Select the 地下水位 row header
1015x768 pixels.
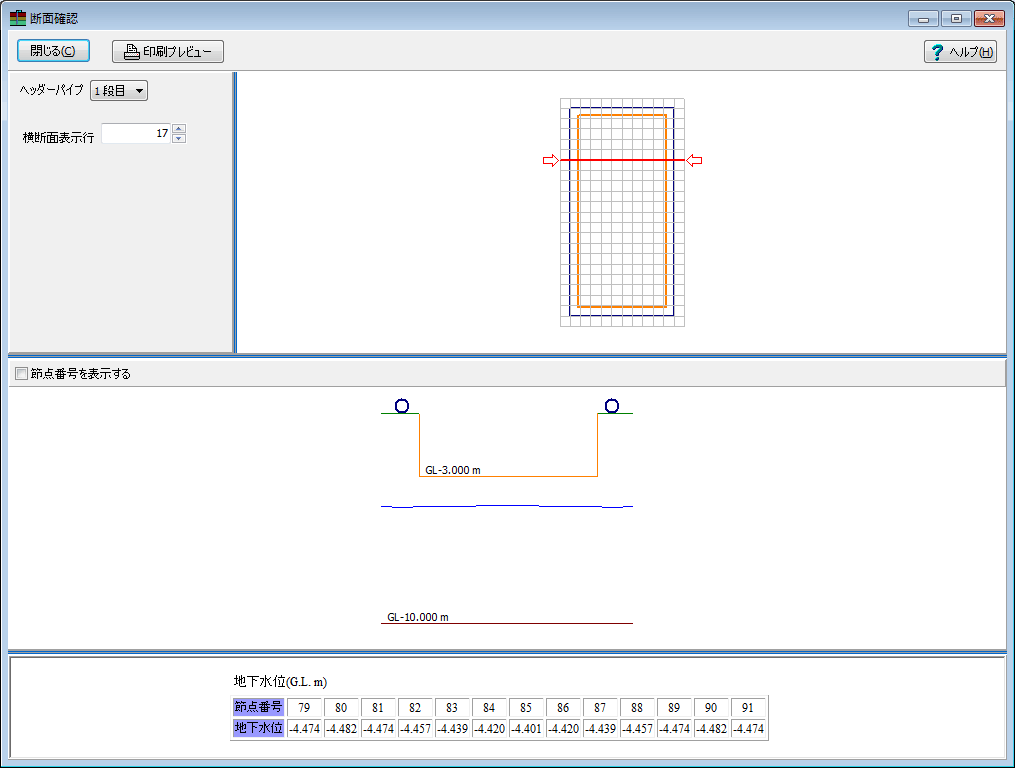(258, 728)
